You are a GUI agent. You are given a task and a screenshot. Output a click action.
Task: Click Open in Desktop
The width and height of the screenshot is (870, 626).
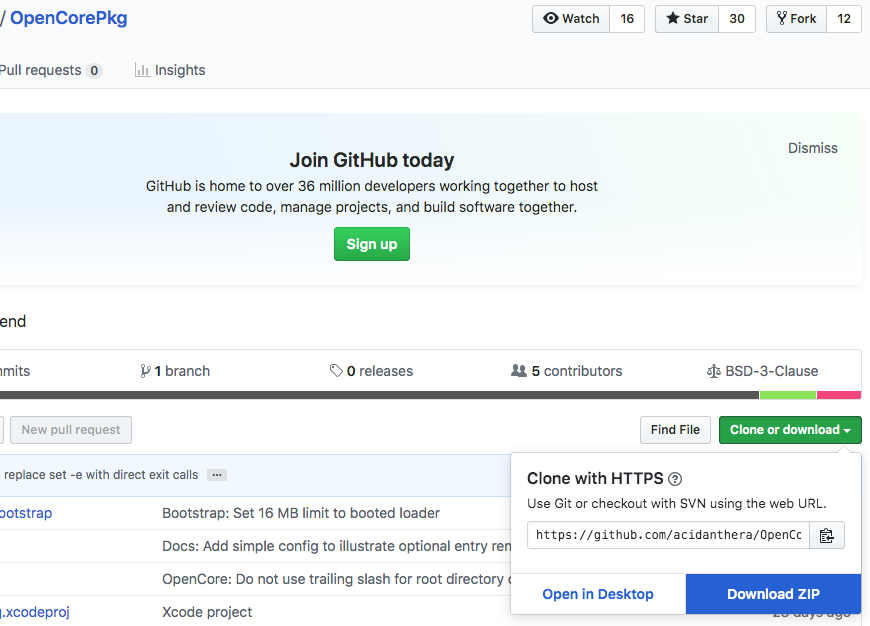598,594
